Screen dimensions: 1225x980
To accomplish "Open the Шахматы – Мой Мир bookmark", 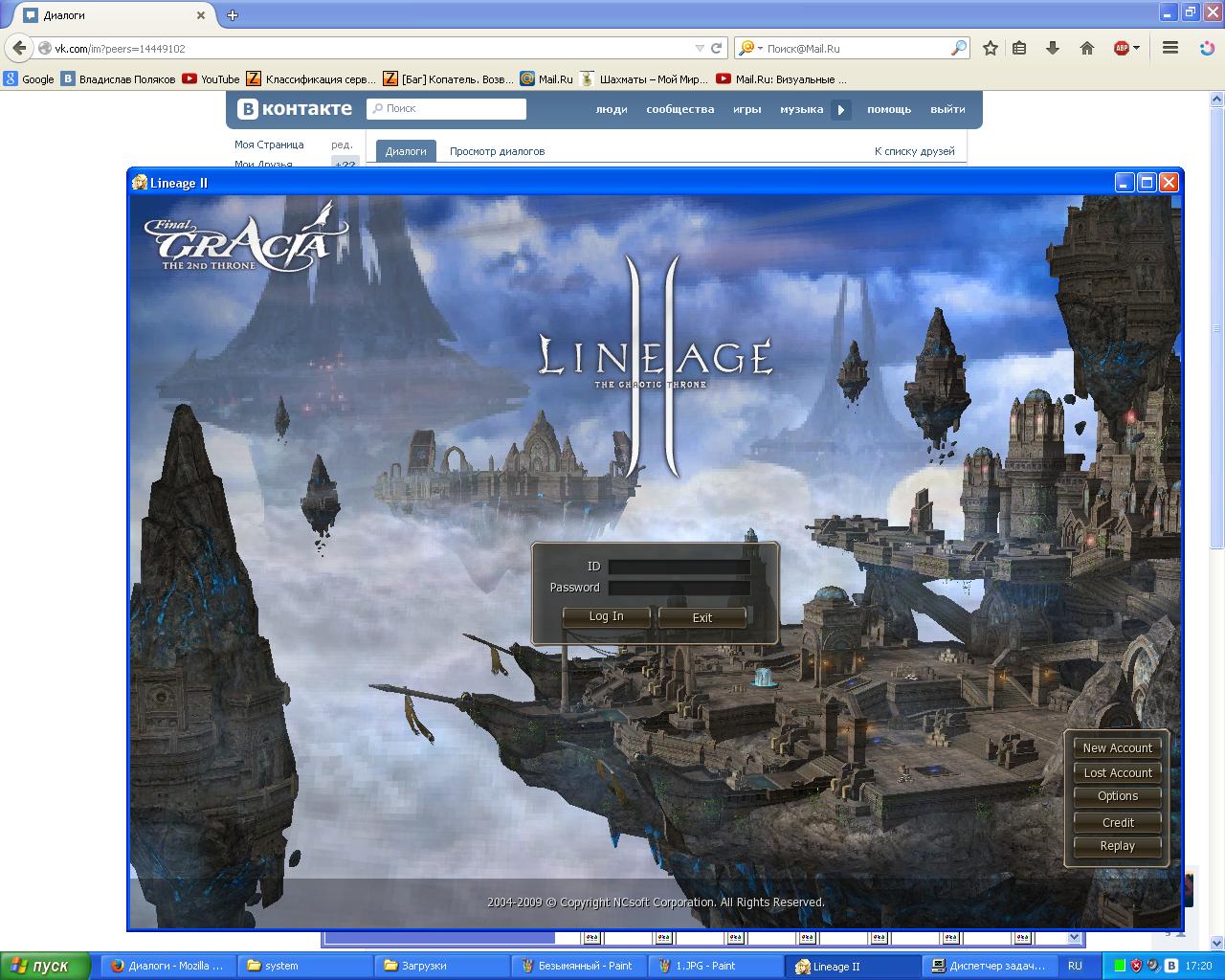I will click(643, 79).
